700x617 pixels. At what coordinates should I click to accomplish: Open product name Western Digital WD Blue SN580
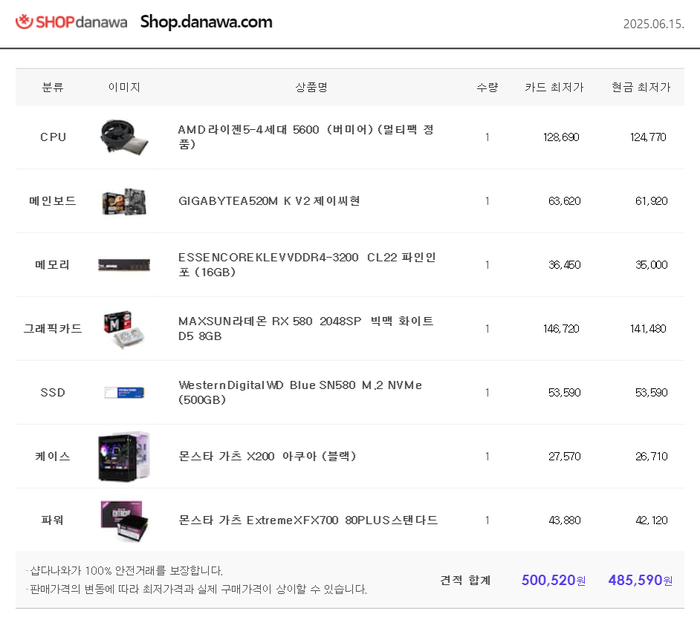coord(300,392)
